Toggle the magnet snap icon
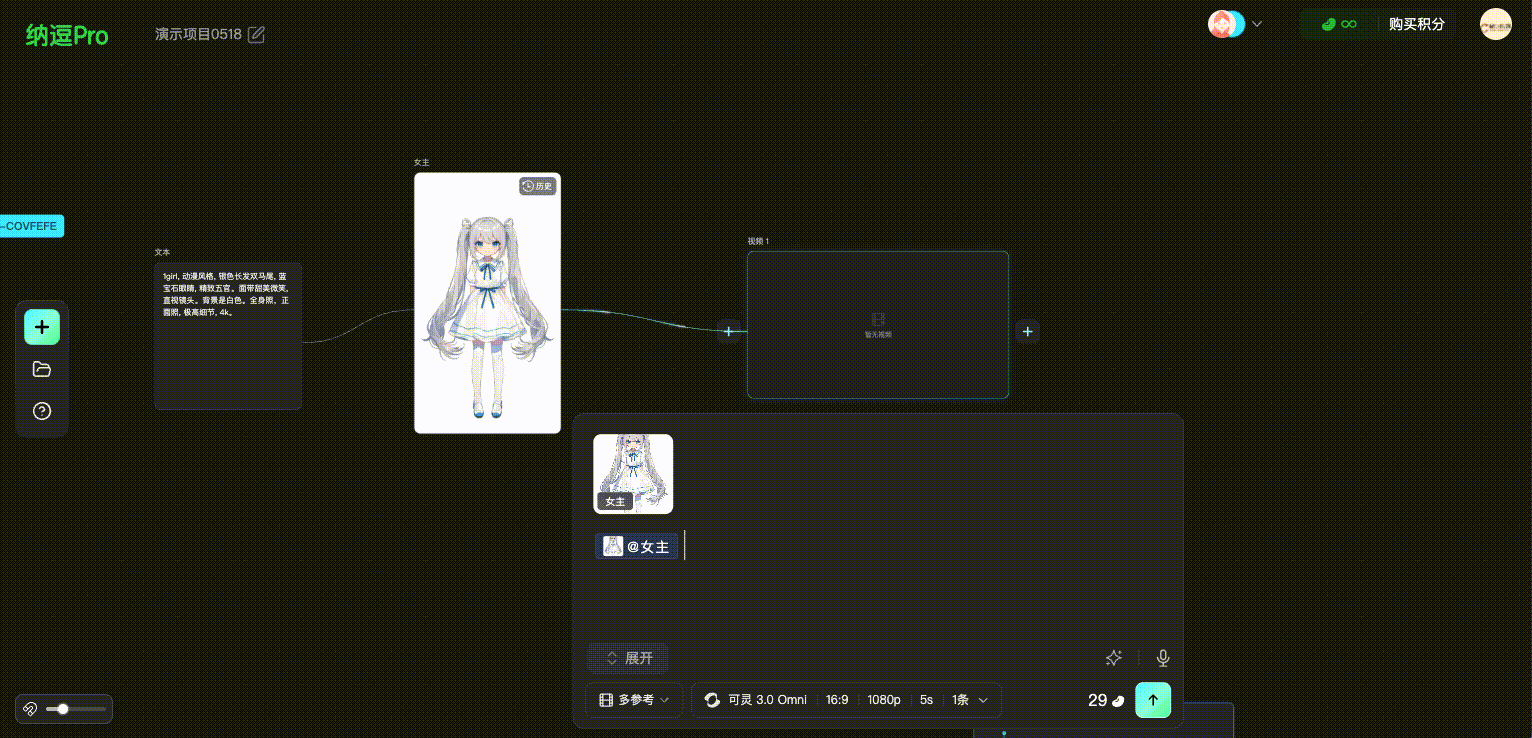1532x738 pixels. pyautogui.click(x=30, y=709)
